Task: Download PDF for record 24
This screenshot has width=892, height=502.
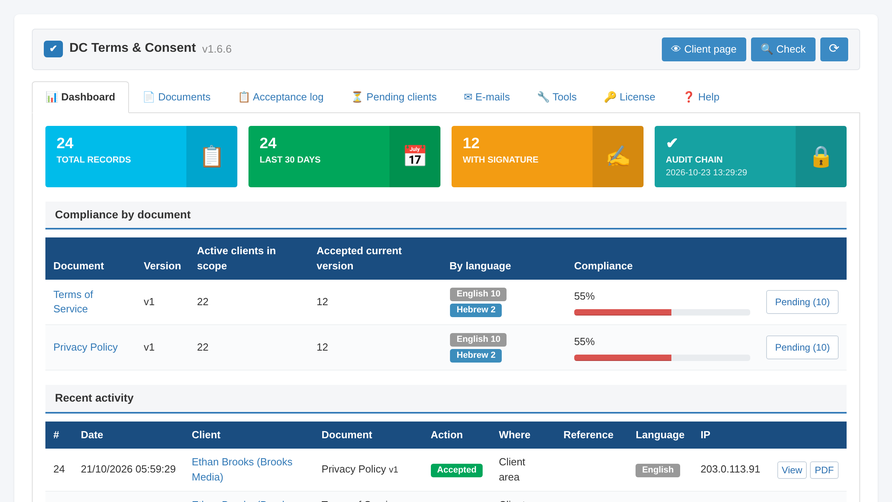Action: 824,470
